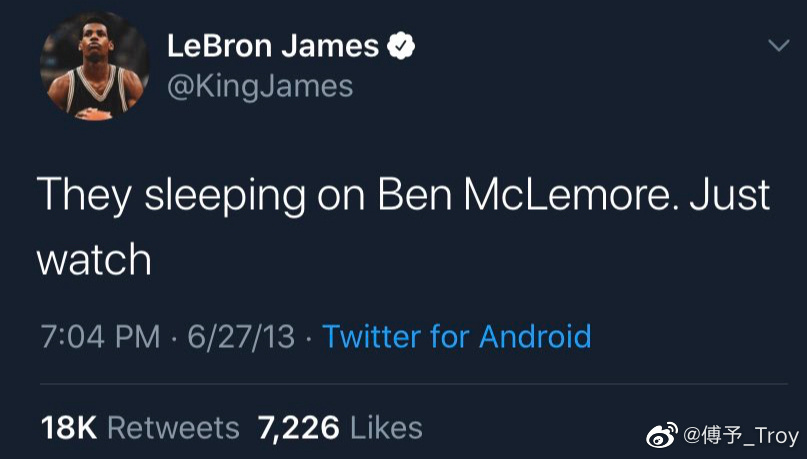Select the @KingJames handle
The image size is (807, 459).
point(260,86)
